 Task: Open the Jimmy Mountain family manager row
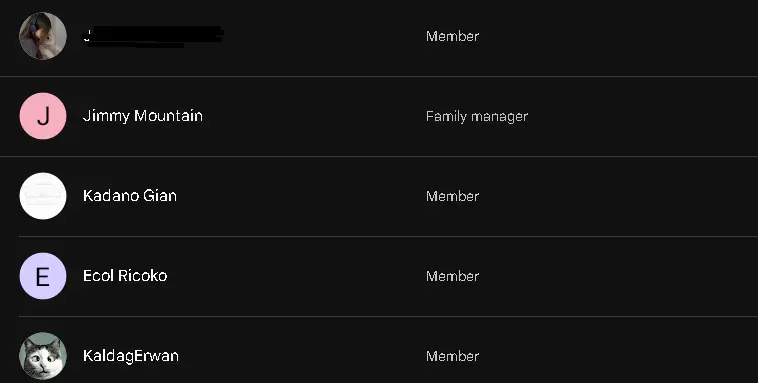coord(379,117)
